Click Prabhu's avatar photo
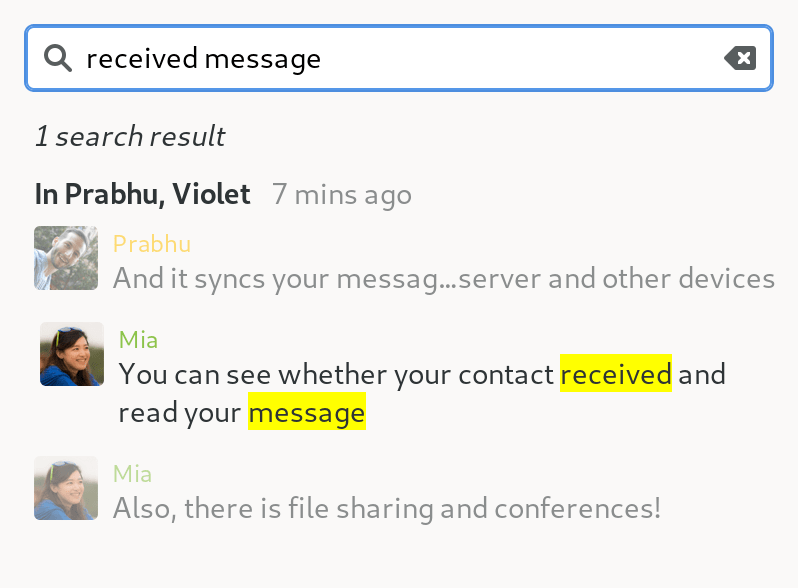798x588 pixels. [x=66, y=258]
